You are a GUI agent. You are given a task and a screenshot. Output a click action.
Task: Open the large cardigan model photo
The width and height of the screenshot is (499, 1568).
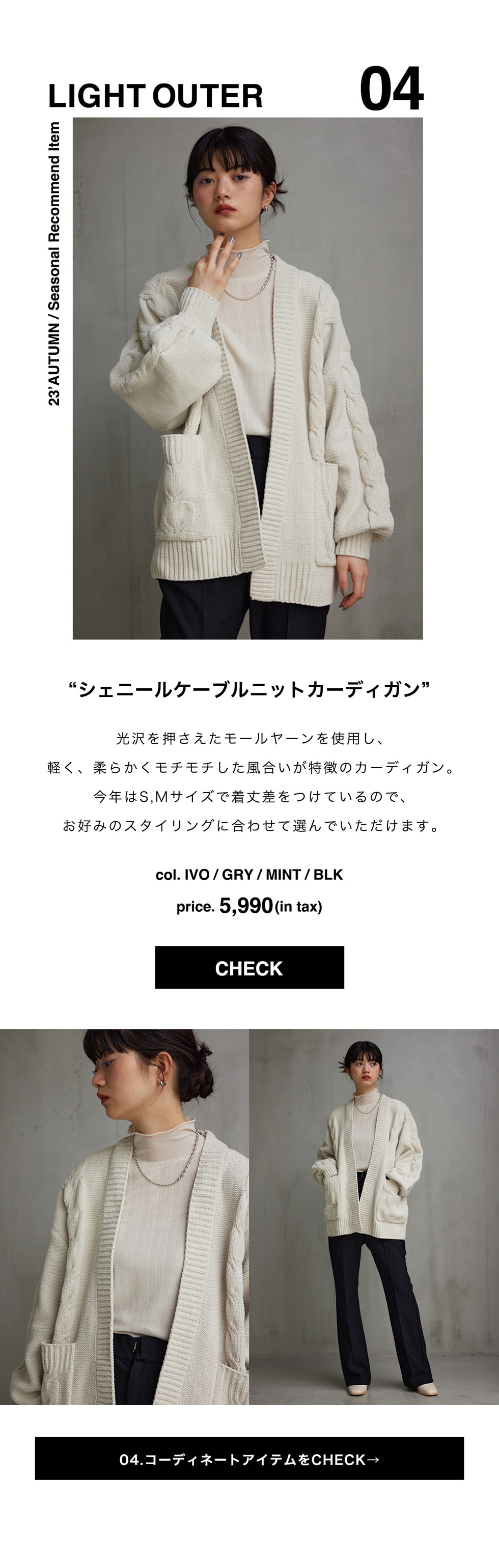tap(247, 378)
